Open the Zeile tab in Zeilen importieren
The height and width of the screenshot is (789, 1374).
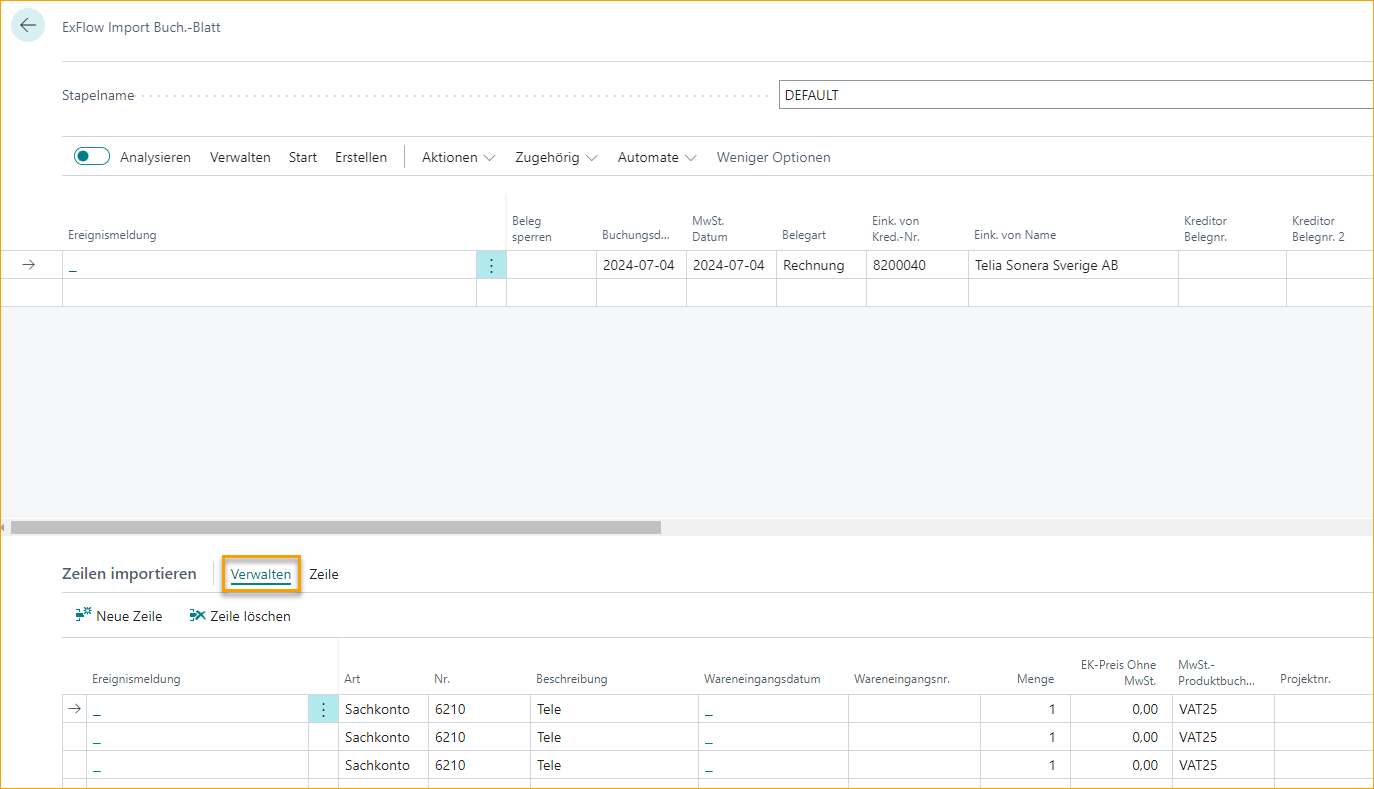coord(324,574)
